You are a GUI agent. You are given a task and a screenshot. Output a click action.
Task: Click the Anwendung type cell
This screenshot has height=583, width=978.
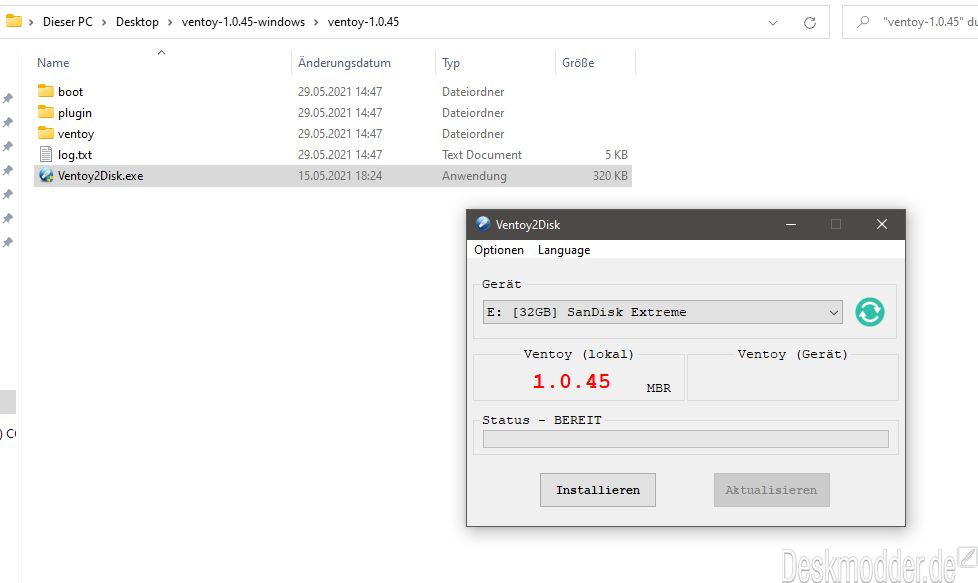point(474,176)
